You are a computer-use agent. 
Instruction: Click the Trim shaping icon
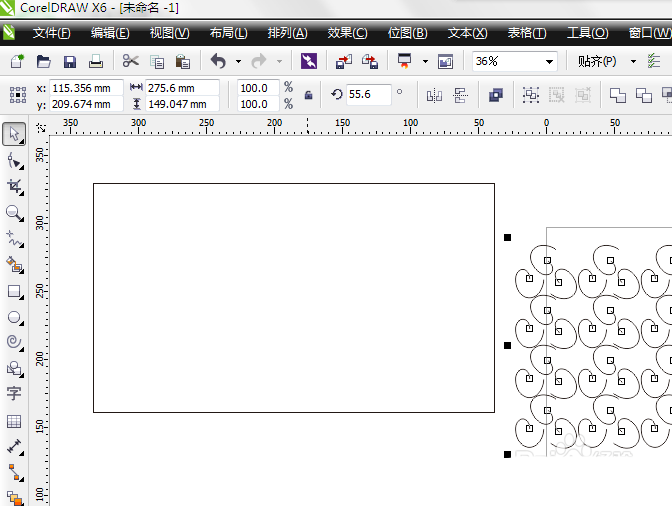pos(644,95)
